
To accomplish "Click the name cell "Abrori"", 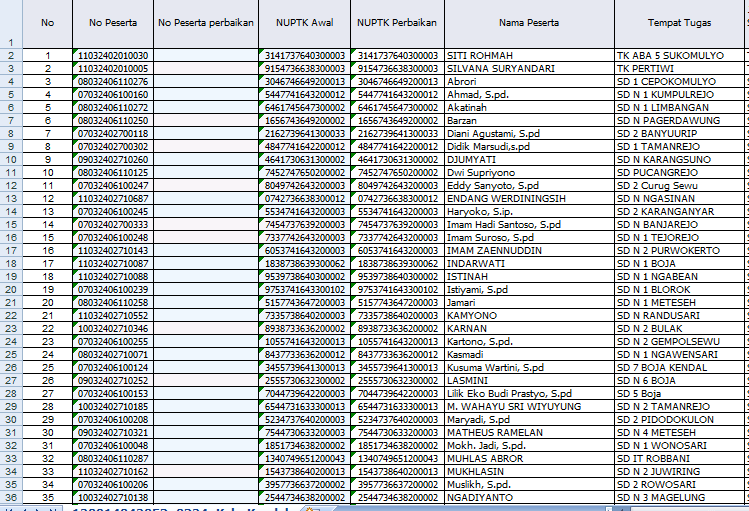I will pyautogui.click(x=529, y=82).
